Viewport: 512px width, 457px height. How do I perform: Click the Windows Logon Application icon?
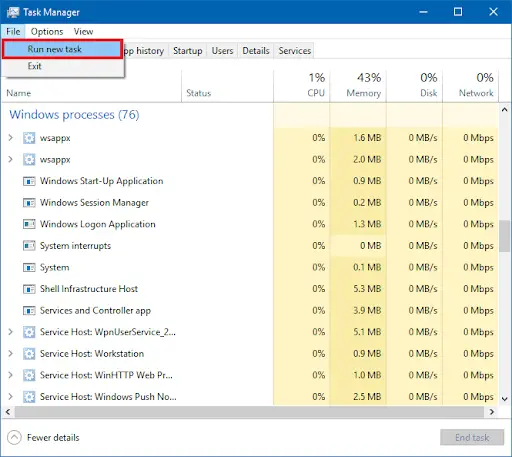click(x=29, y=224)
